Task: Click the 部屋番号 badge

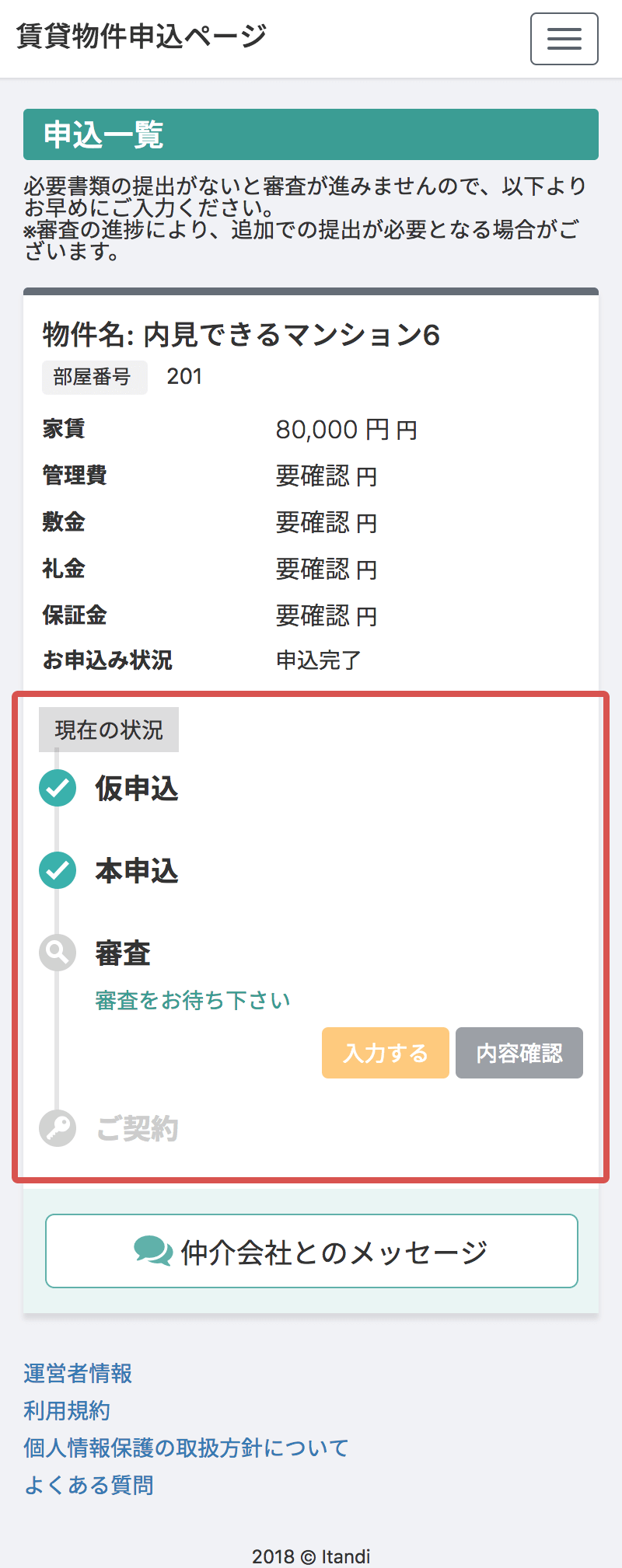Action: coord(93,378)
